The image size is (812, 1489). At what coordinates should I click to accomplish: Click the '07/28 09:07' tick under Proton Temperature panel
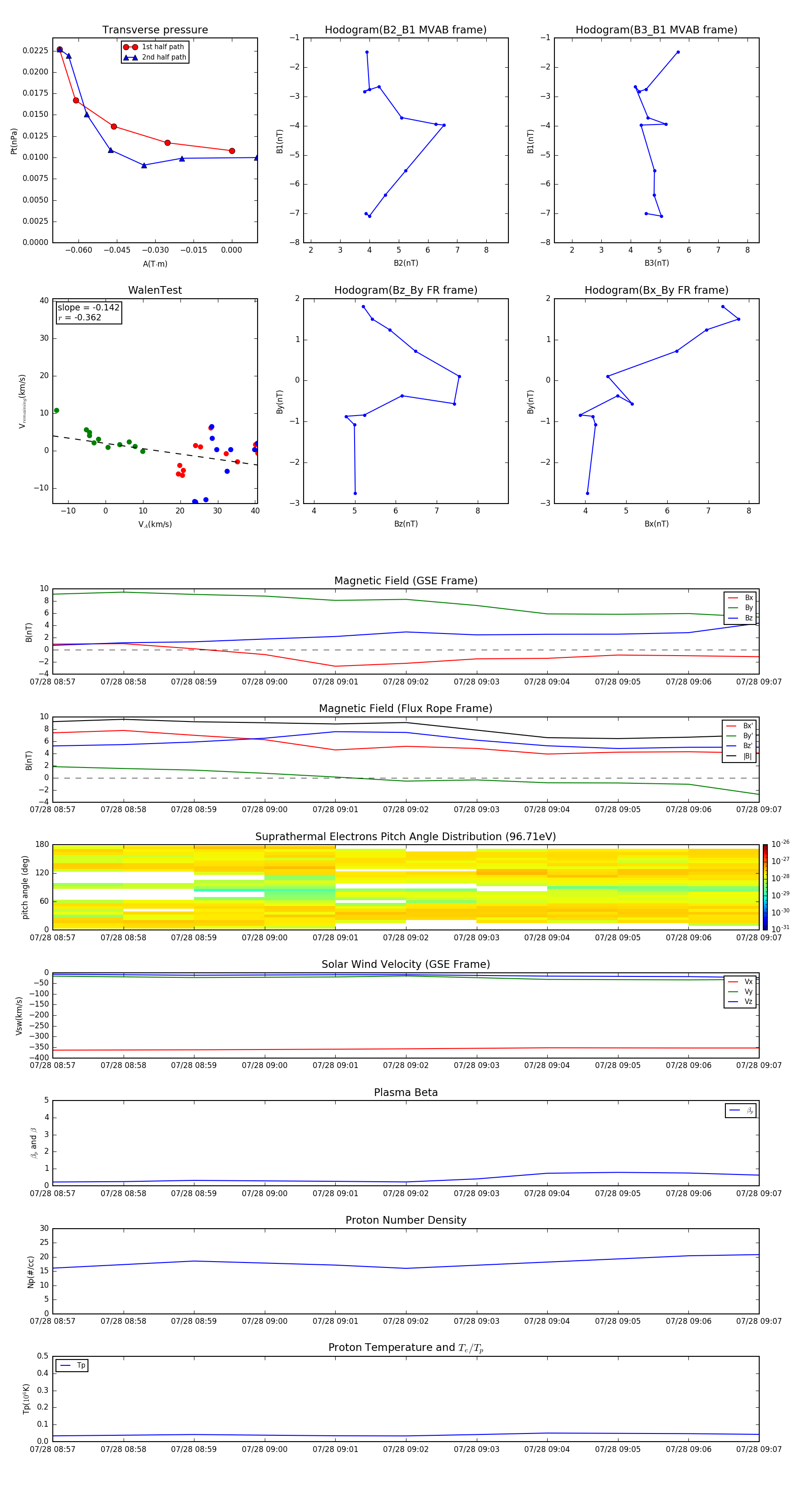pyautogui.click(x=759, y=1450)
